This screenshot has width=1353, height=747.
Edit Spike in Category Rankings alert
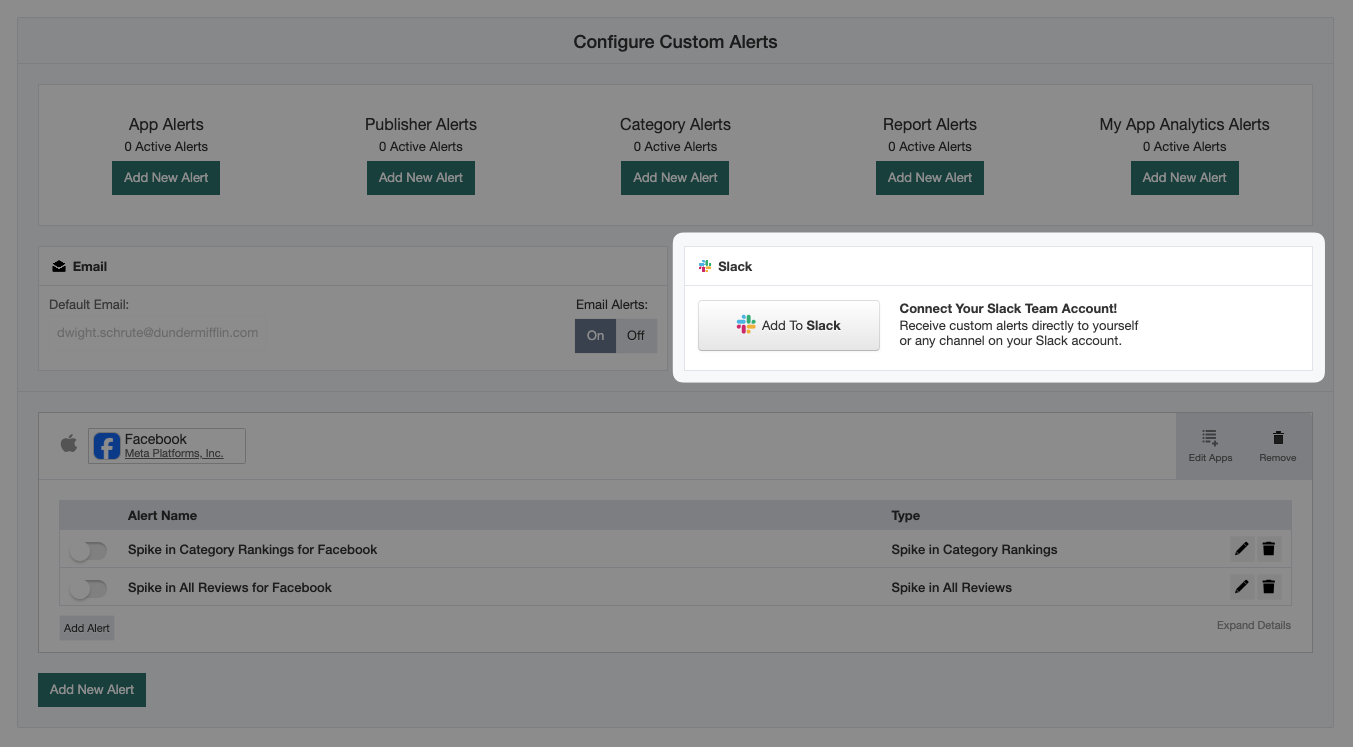pos(1241,549)
